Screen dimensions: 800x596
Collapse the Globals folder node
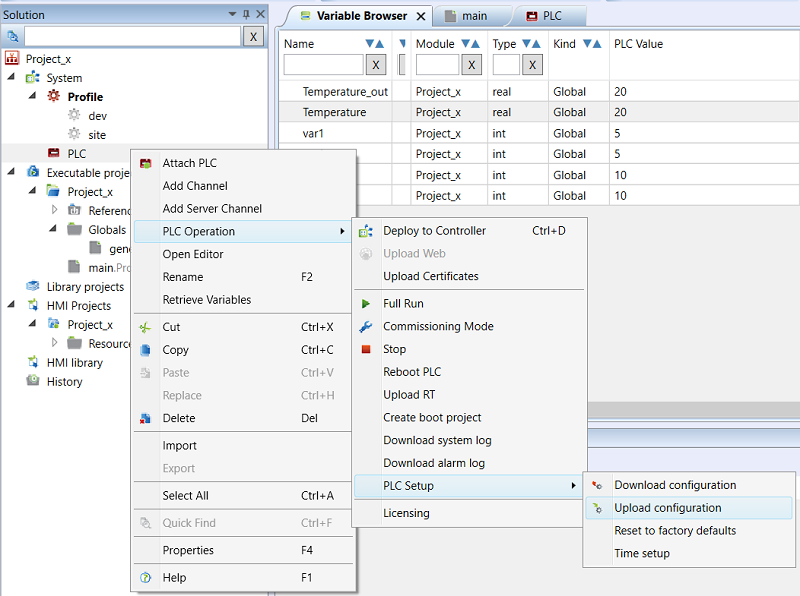(x=53, y=228)
